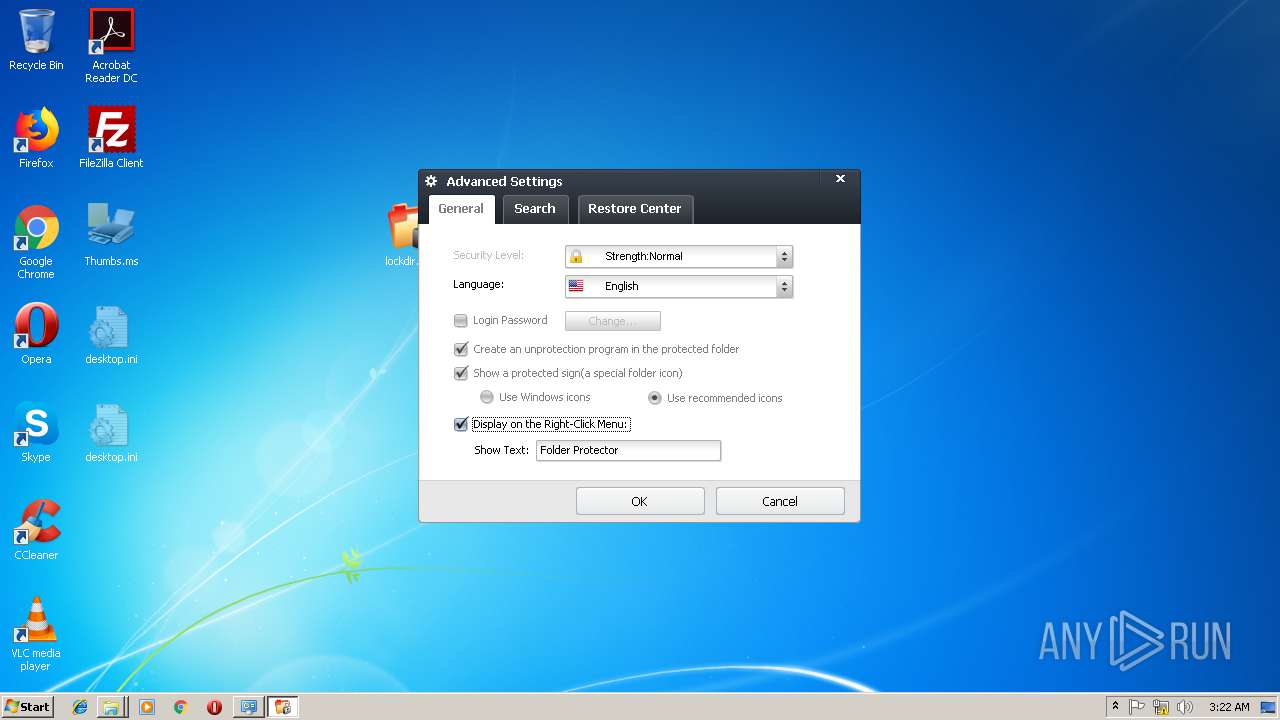This screenshot has height=720, width=1280.
Task: Uncheck Display on the Right-Click Menu
Action: (461, 424)
